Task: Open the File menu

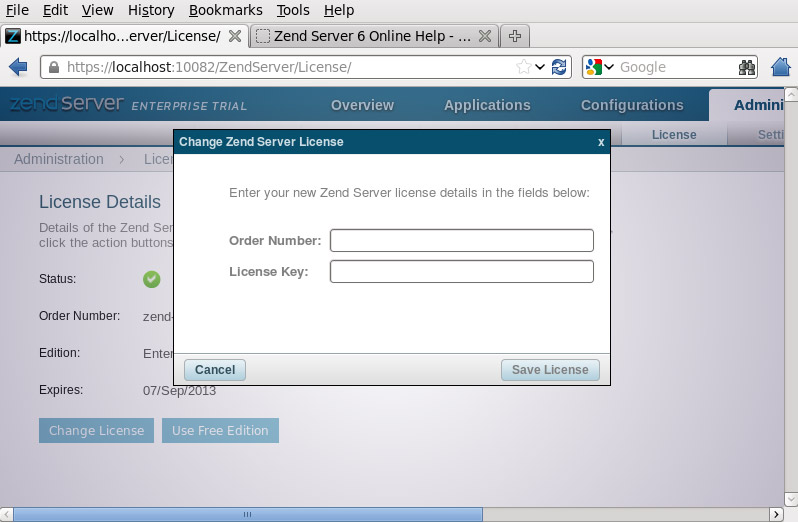Action: 17,10
